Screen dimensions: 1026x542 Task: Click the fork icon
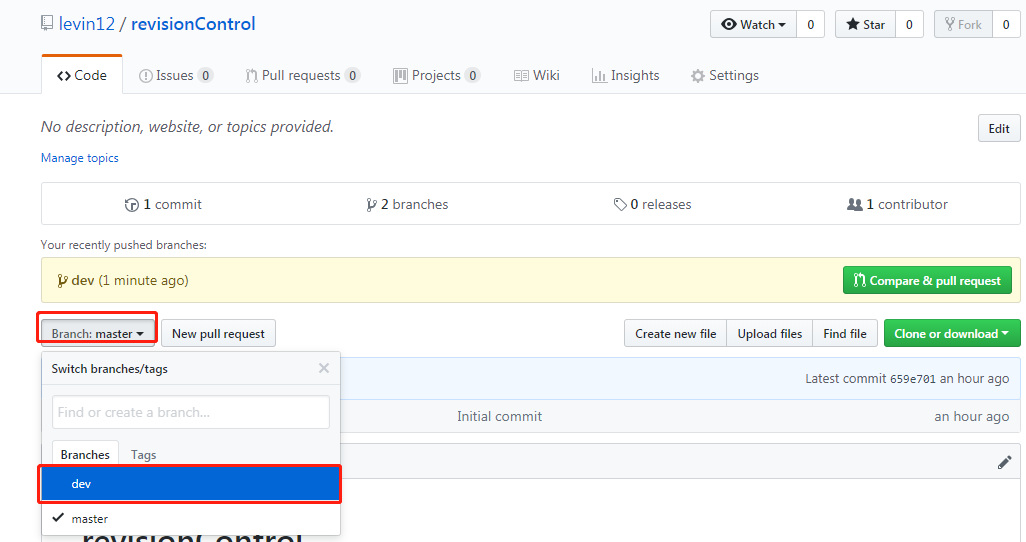point(950,24)
